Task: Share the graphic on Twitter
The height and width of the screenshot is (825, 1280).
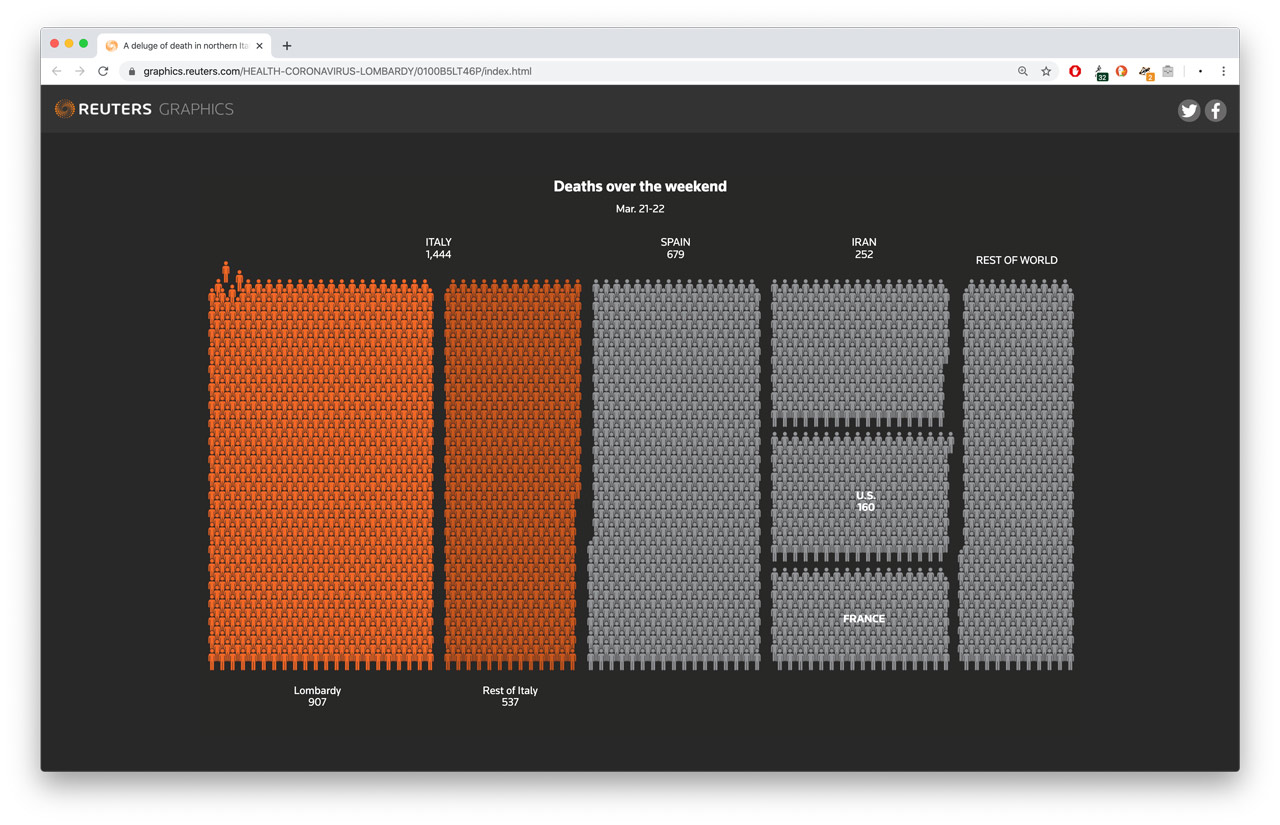Action: click(x=1188, y=111)
